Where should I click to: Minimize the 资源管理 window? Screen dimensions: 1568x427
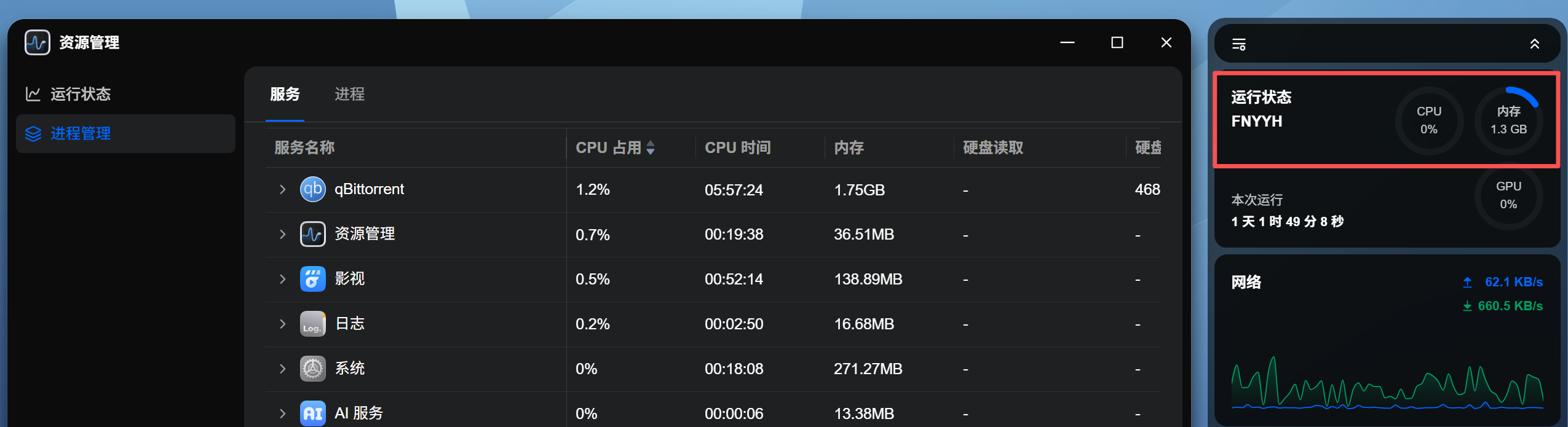point(1067,42)
